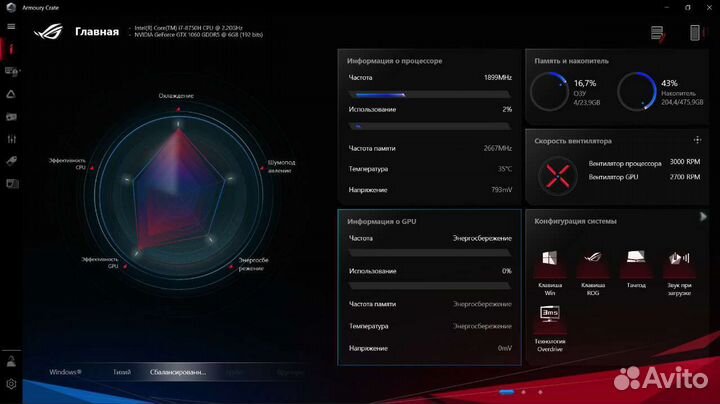Open Aura Sync triangle icon in sidebar
This screenshot has height=404, width=720.
click(11, 94)
